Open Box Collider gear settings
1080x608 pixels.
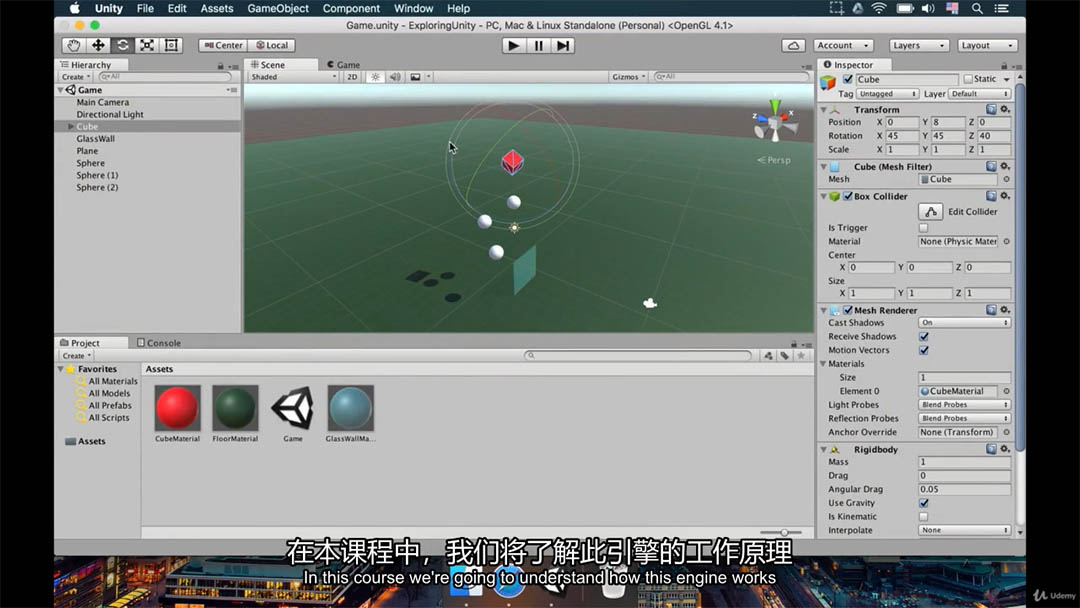click(x=1005, y=196)
